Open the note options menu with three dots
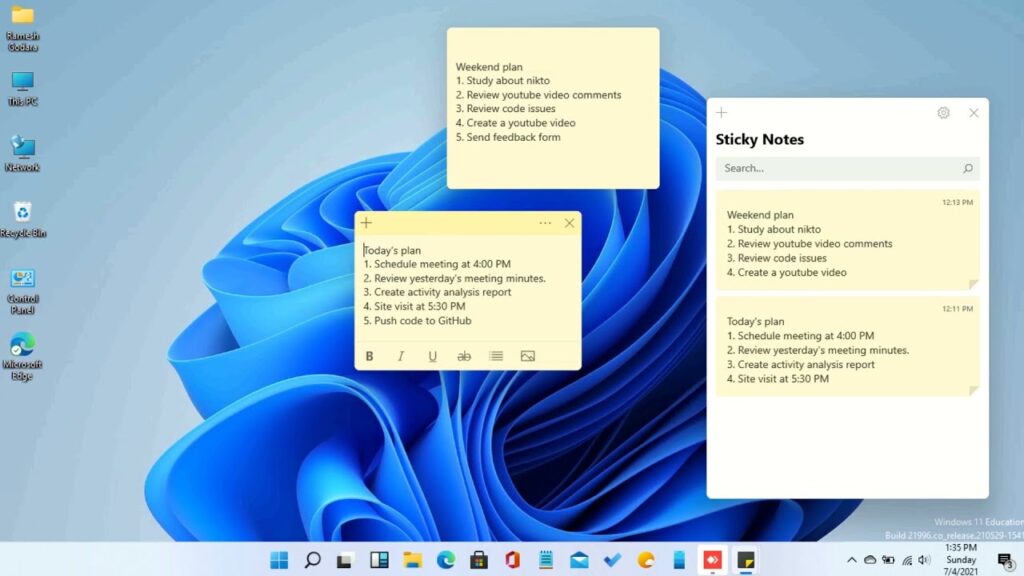The image size is (1024, 576). click(545, 223)
